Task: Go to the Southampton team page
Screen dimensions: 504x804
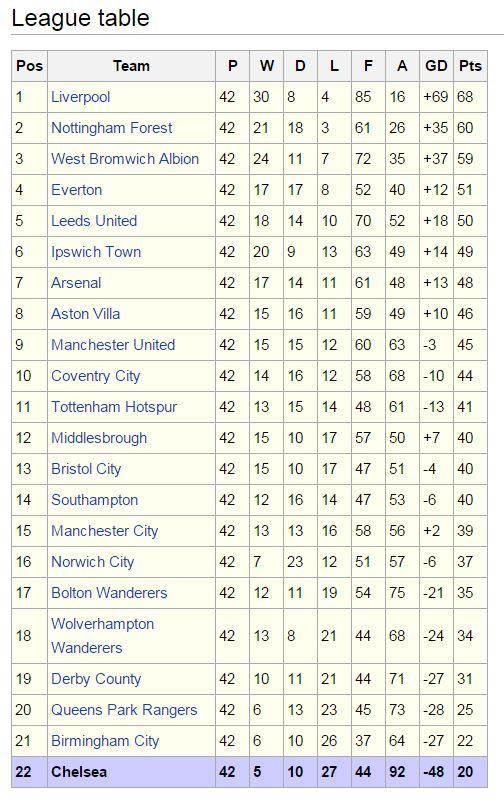Action: tap(95, 500)
